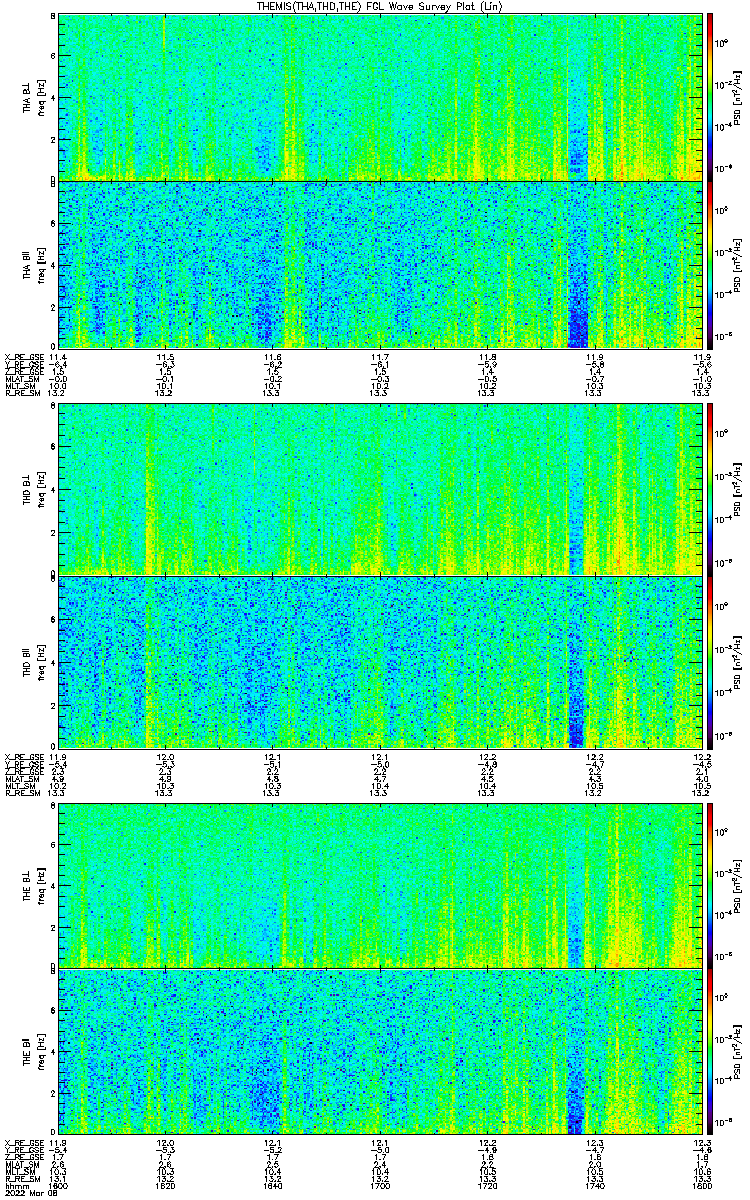Select the THE B-parallel spectrogram panel

point(381,1052)
